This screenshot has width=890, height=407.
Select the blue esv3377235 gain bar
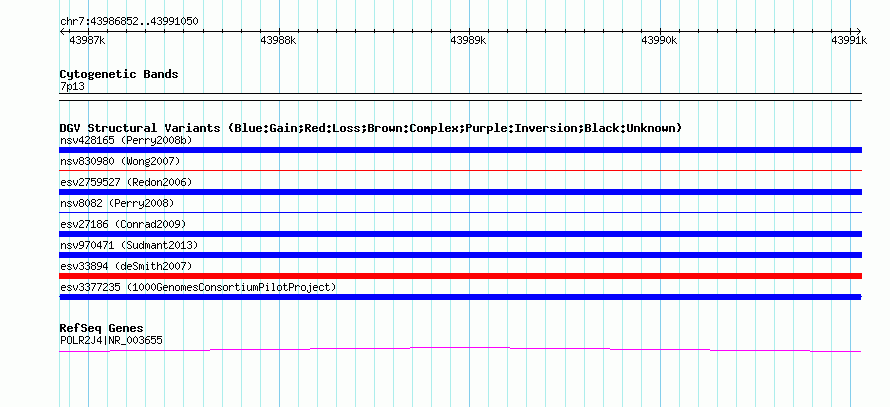coord(460,297)
